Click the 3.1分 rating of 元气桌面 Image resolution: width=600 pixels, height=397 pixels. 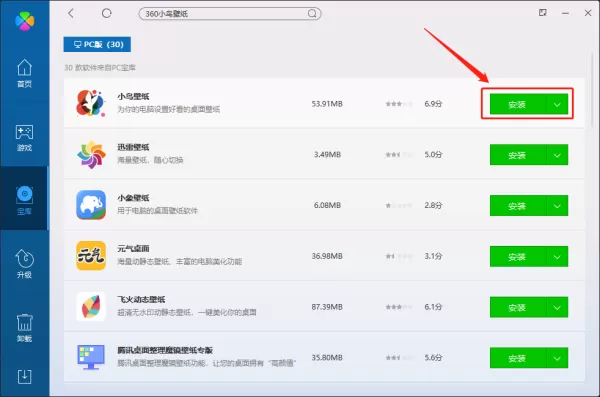pyautogui.click(x=433, y=256)
